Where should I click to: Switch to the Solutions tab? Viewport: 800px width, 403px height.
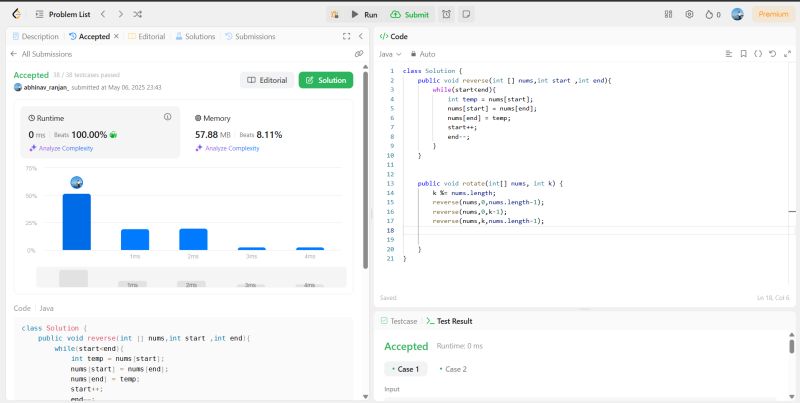195,36
